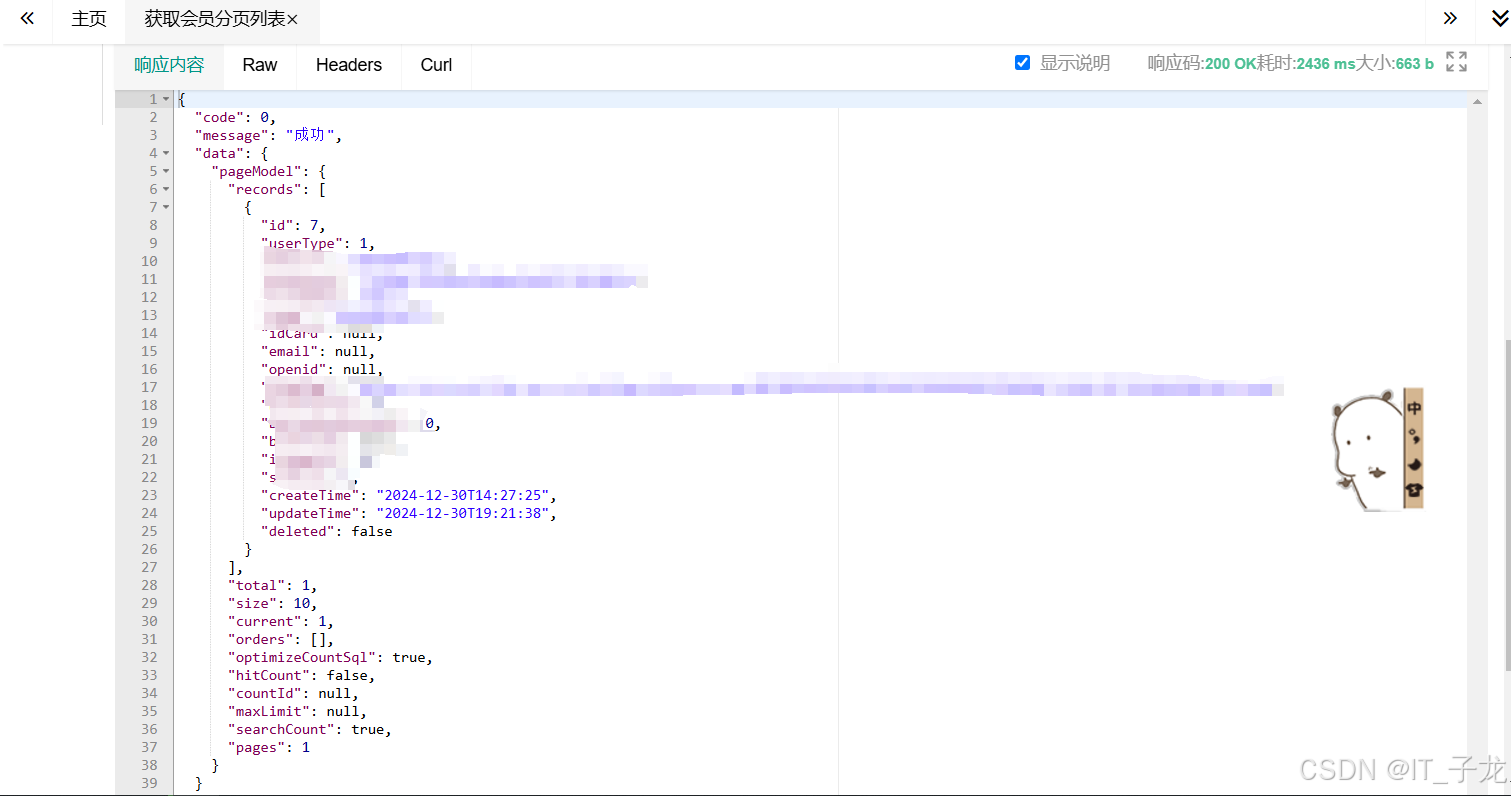Collapse the record object on line 7
This screenshot has height=796, width=1511.
coord(166,207)
